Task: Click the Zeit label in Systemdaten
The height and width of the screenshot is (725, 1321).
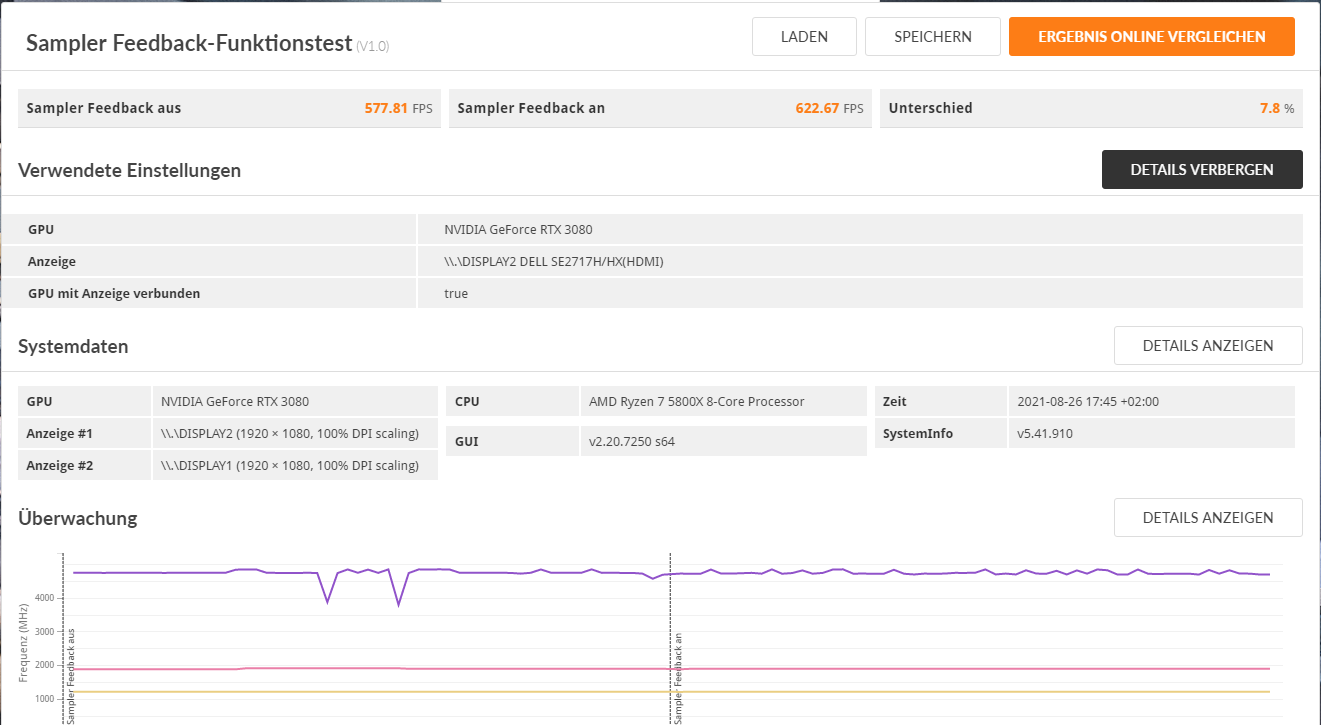Action: (x=894, y=402)
